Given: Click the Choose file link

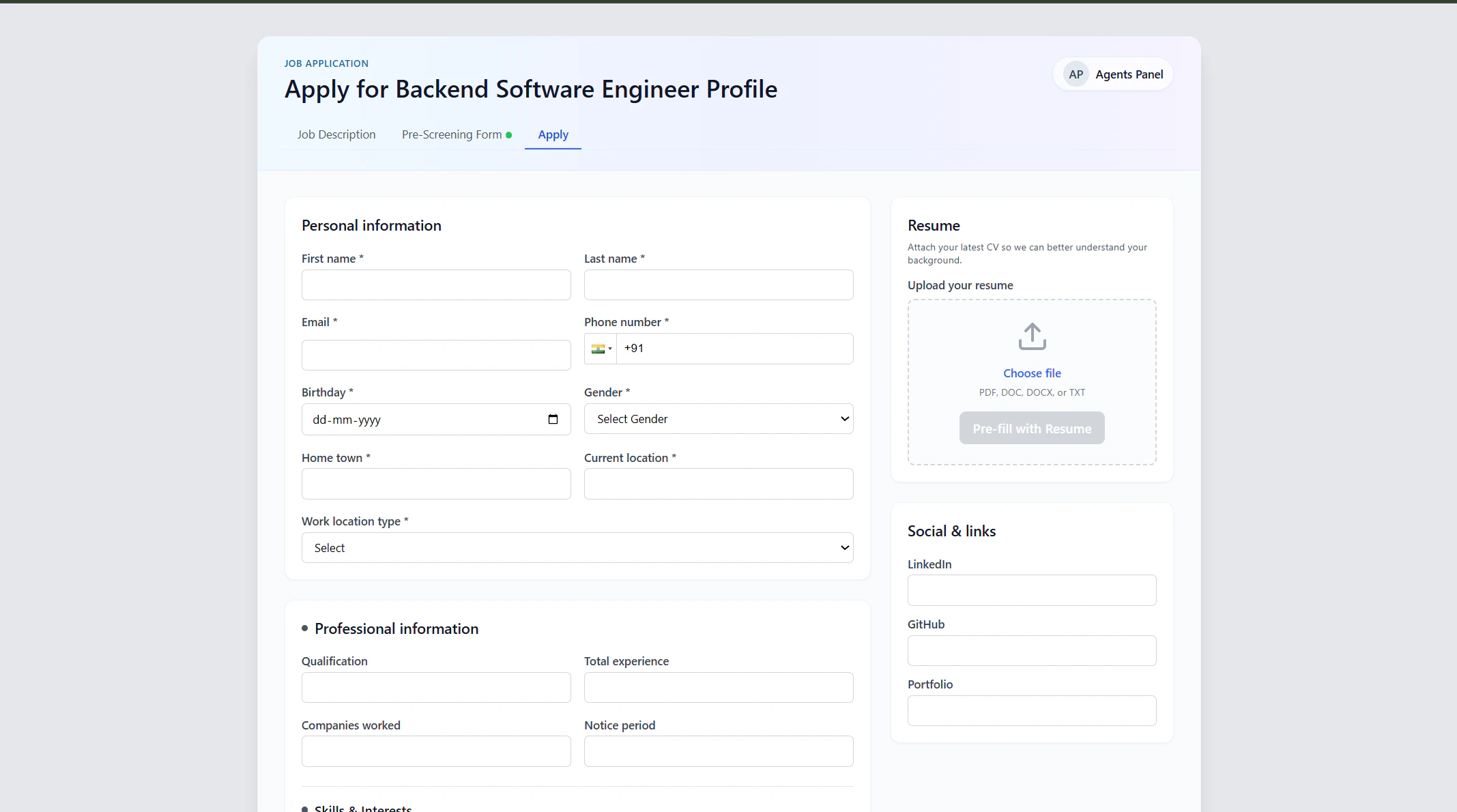Looking at the screenshot, I should (x=1031, y=373).
